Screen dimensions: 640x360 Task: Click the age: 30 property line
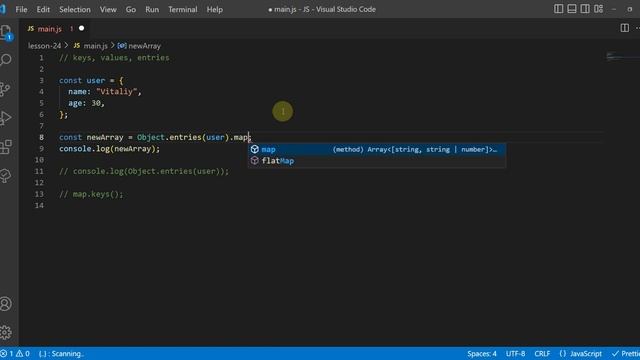click(x=86, y=103)
